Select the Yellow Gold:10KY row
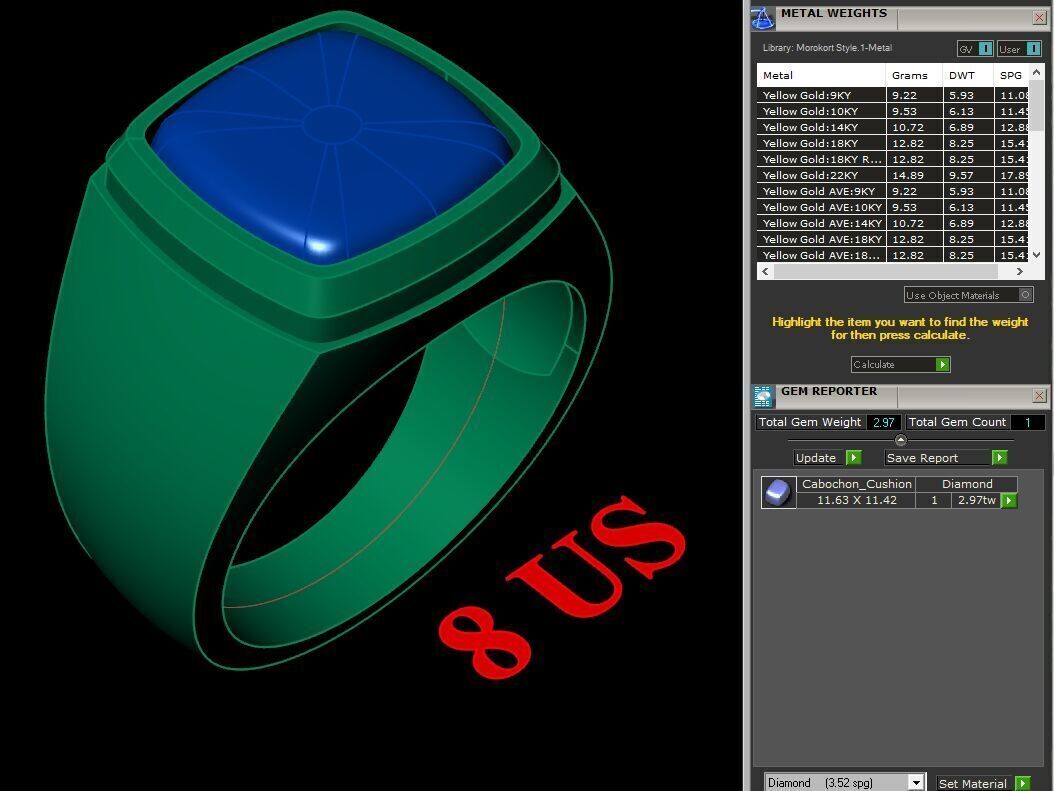1054x791 pixels. 893,111
